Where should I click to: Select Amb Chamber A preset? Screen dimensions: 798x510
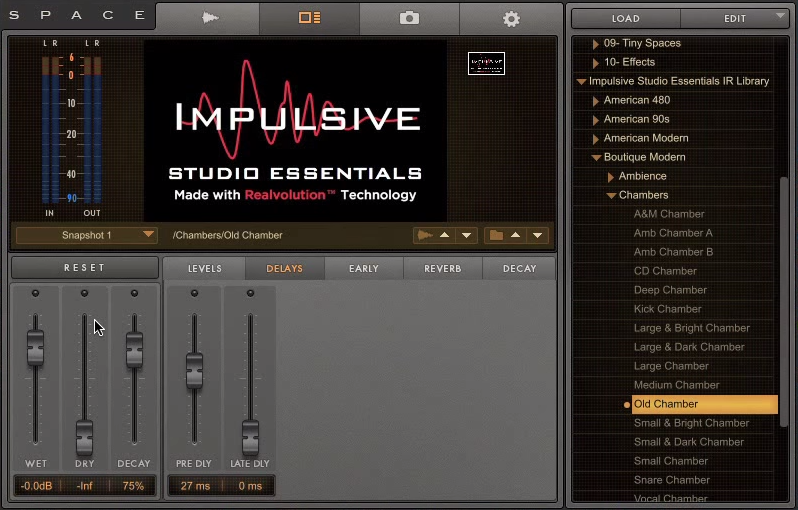(673, 233)
